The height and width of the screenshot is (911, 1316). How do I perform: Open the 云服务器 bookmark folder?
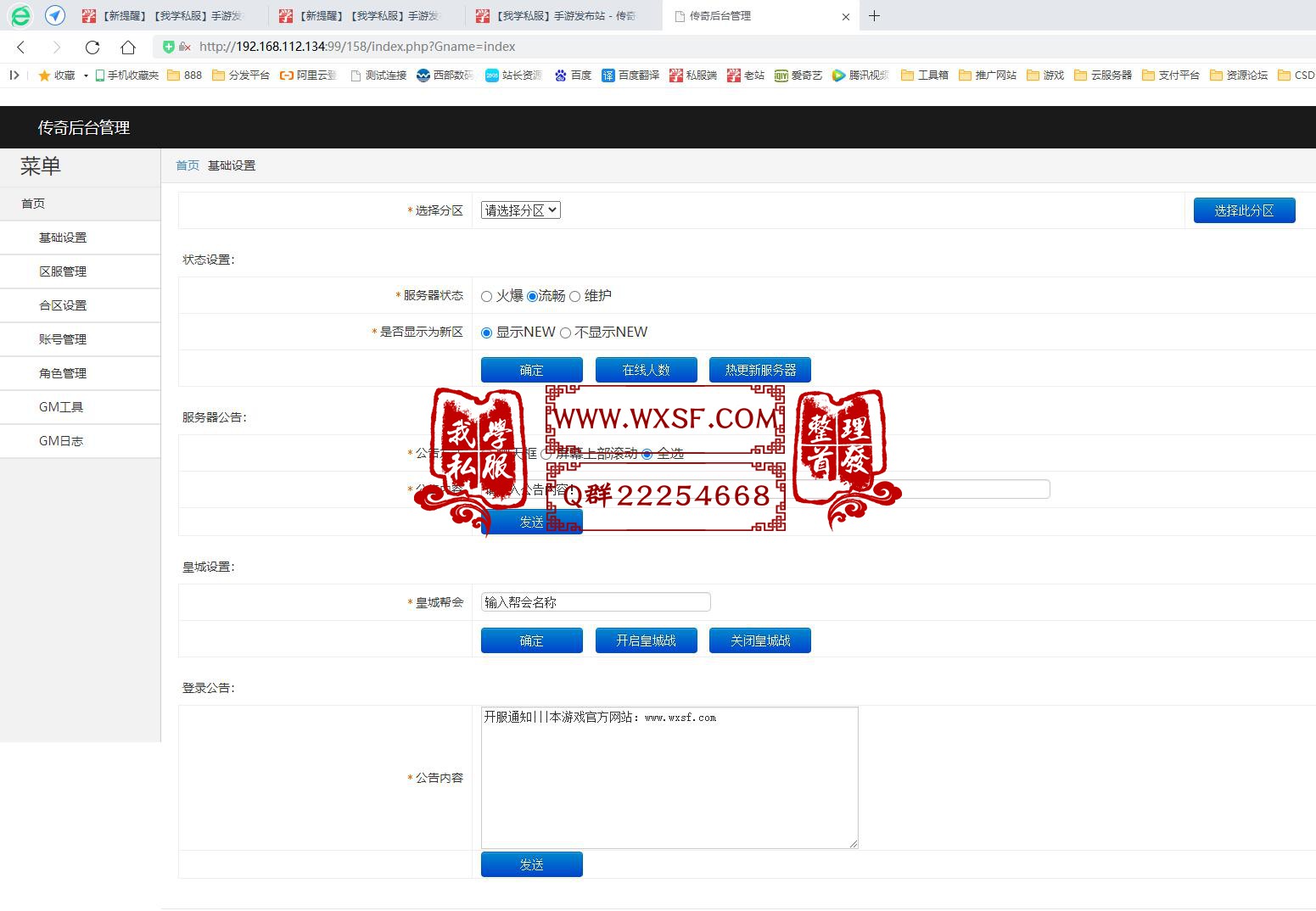pos(1103,75)
